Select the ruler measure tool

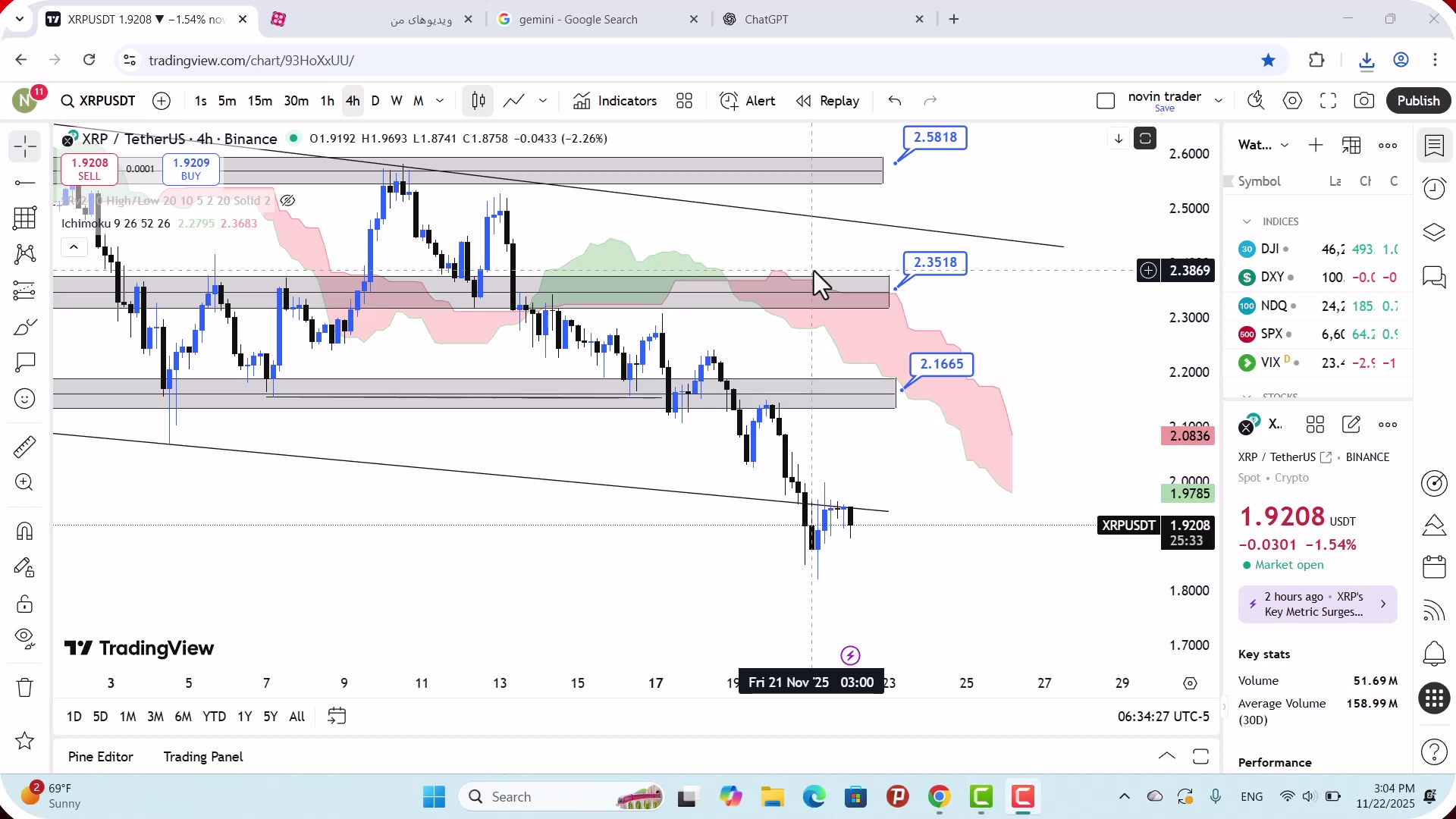[25, 447]
